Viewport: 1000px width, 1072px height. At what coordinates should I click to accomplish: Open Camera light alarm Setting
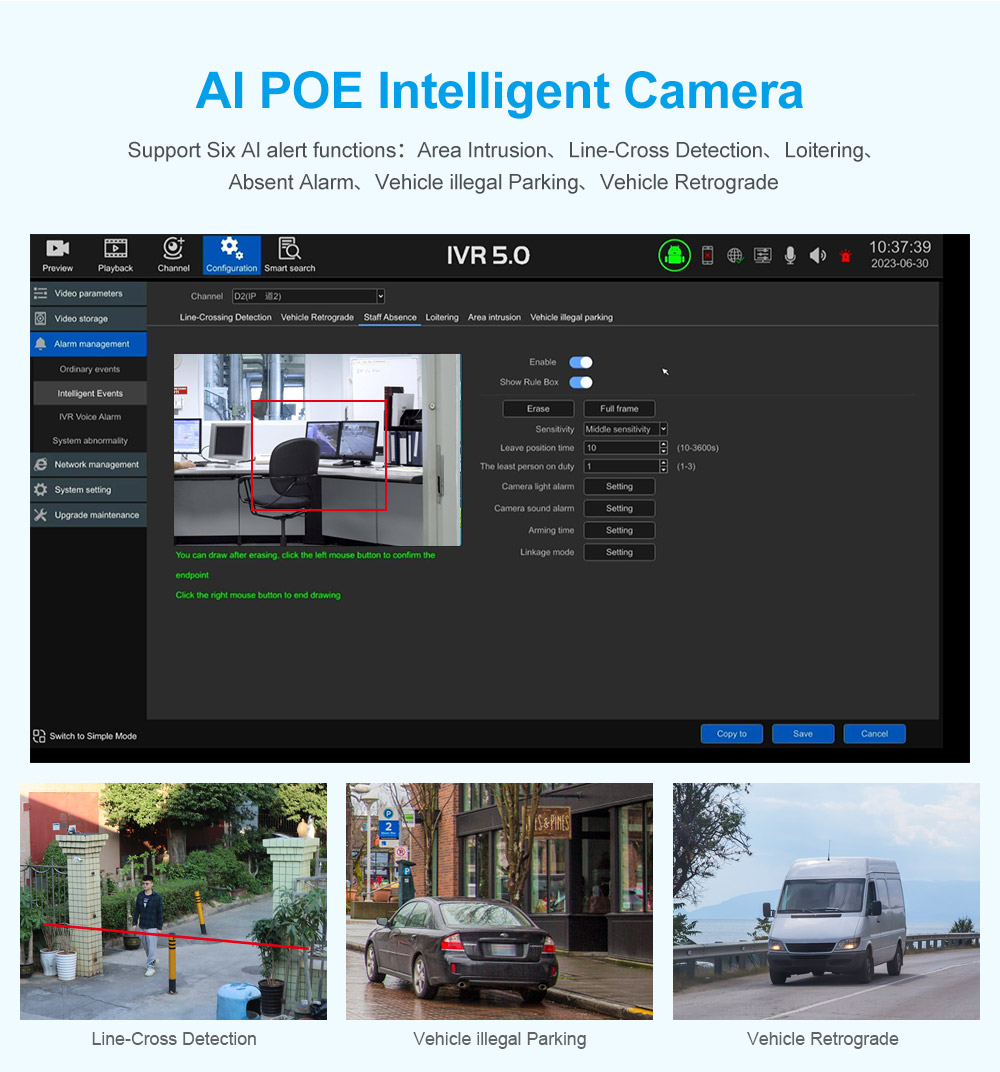tap(619, 486)
